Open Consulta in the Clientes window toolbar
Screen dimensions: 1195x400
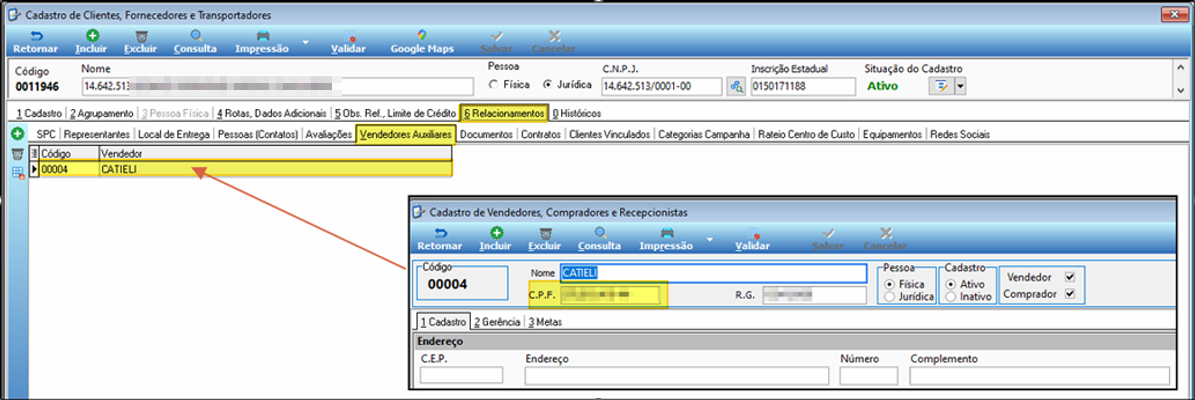(x=196, y=42)
